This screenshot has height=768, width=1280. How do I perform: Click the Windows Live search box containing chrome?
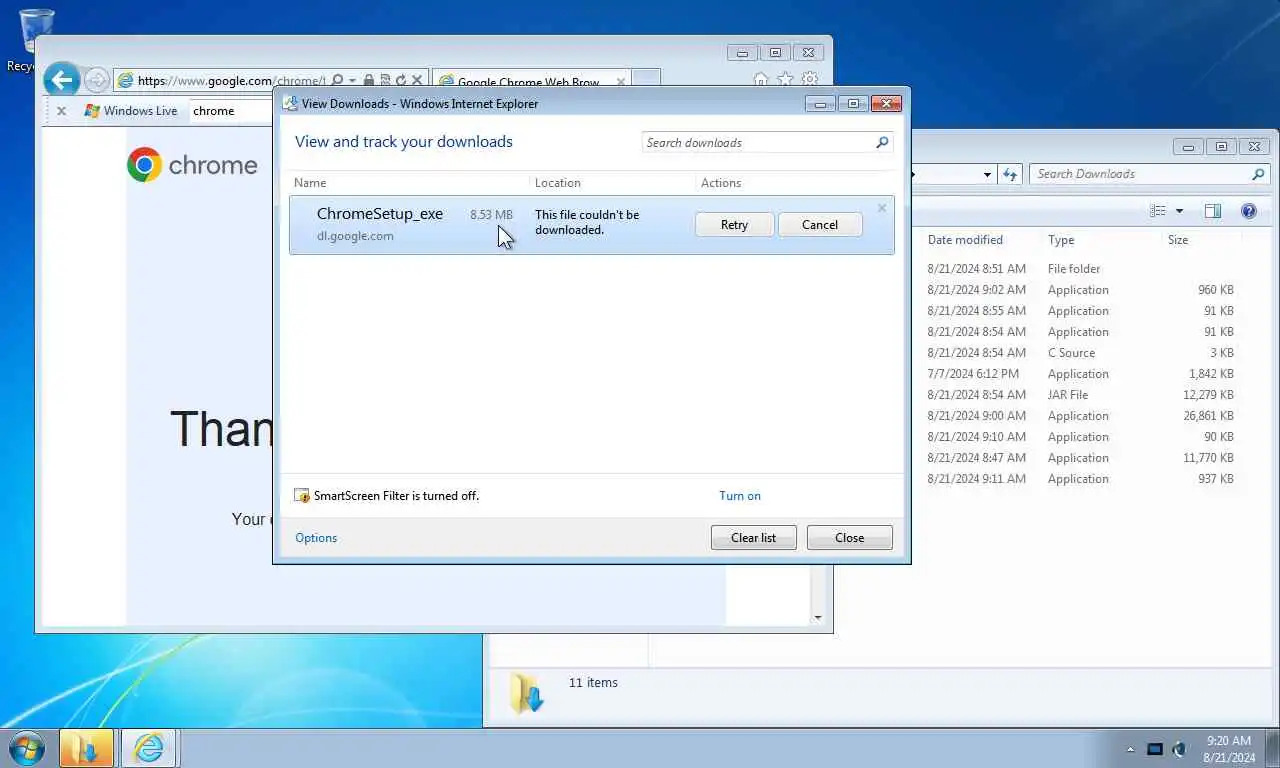click(231, 111)
